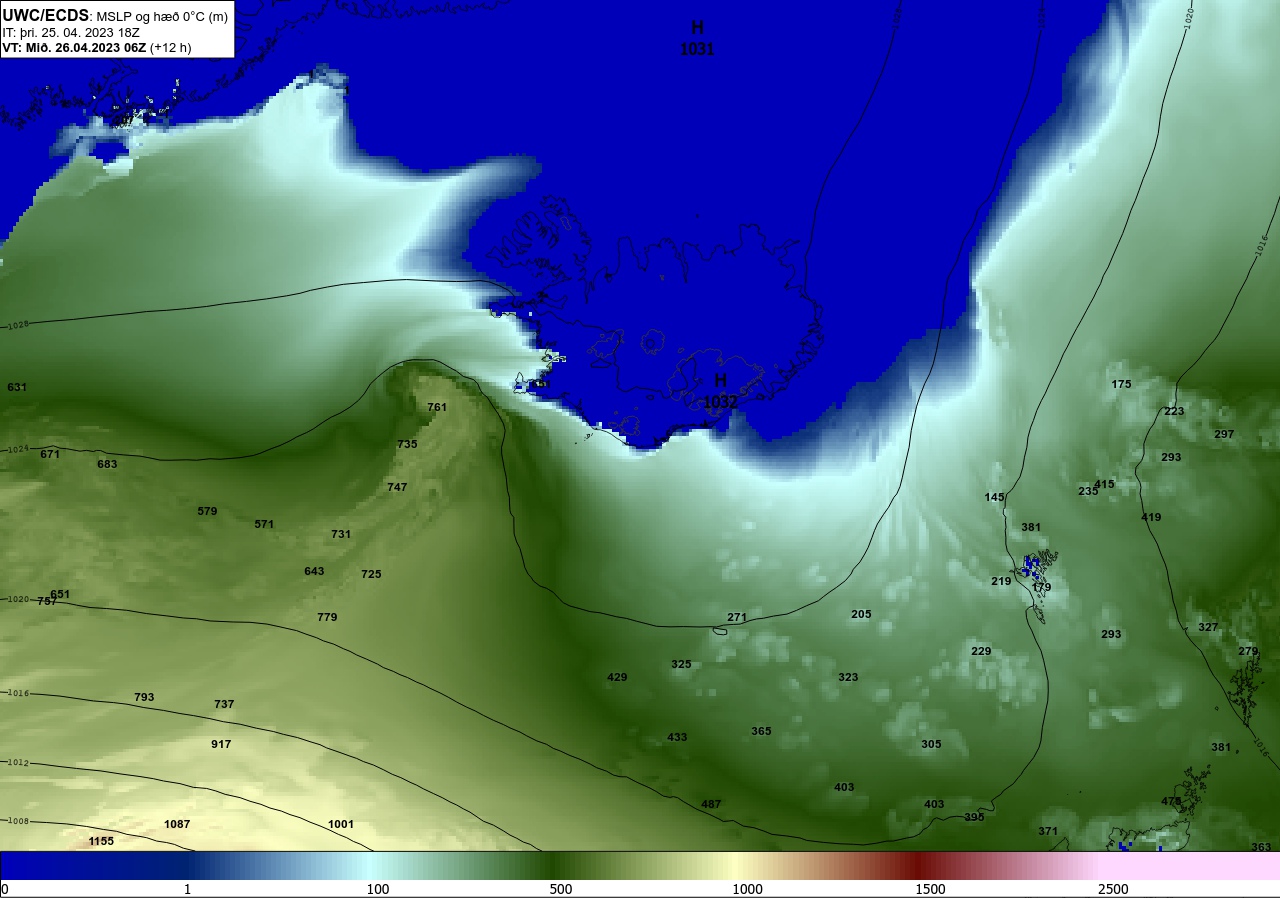Click the 2500 label on the color scale
The height and width of the screenshot is (898, 1280).
point(1113,889)
